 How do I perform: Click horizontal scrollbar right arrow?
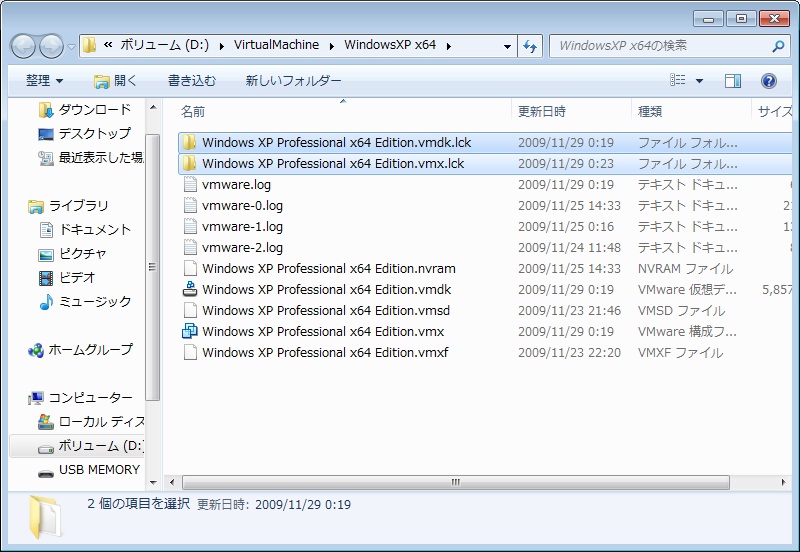click(783, 482)
